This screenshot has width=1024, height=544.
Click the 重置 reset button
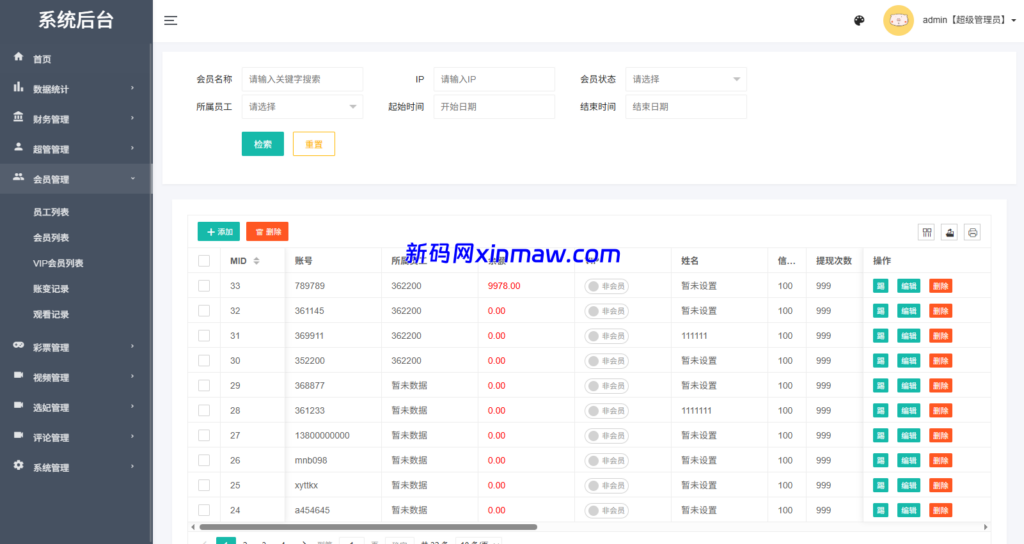(314, 144)
